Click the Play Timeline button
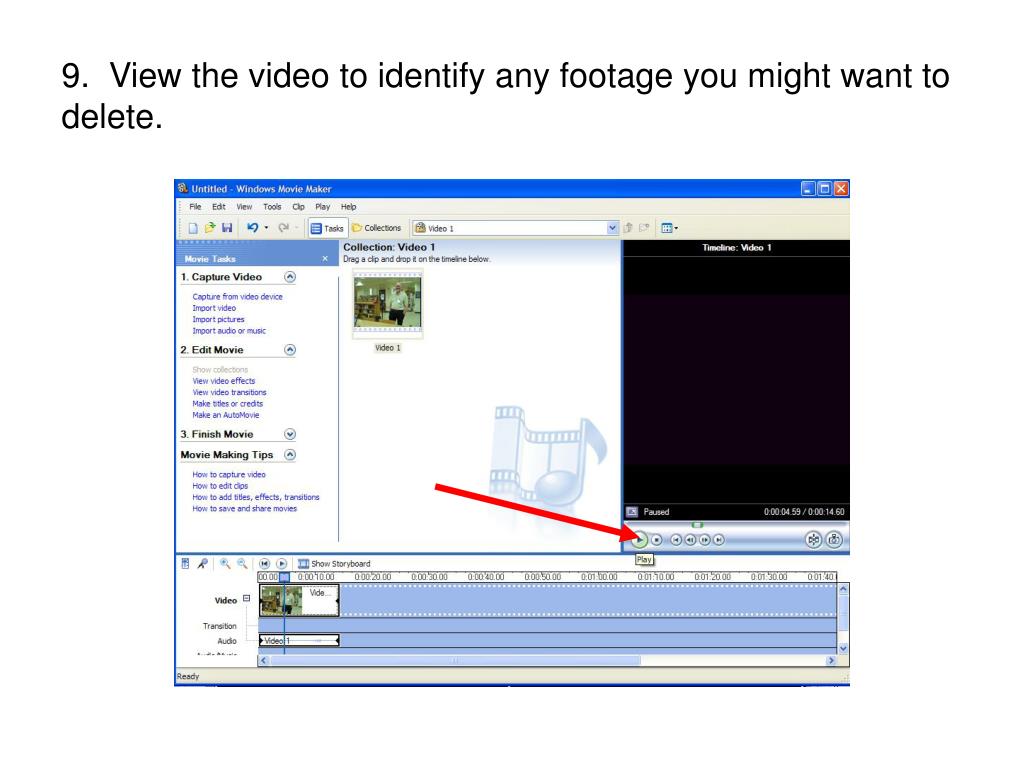 [x=281, y=564]
